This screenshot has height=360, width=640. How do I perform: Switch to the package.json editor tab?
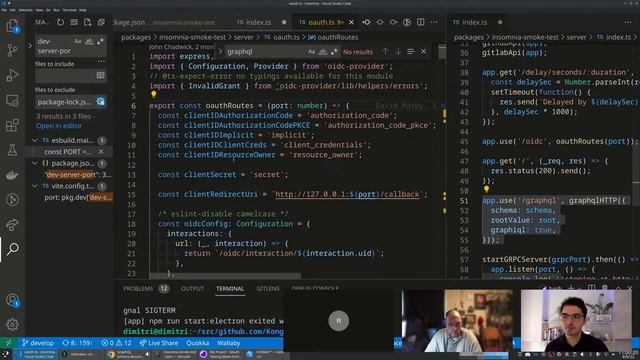point(163,22)
